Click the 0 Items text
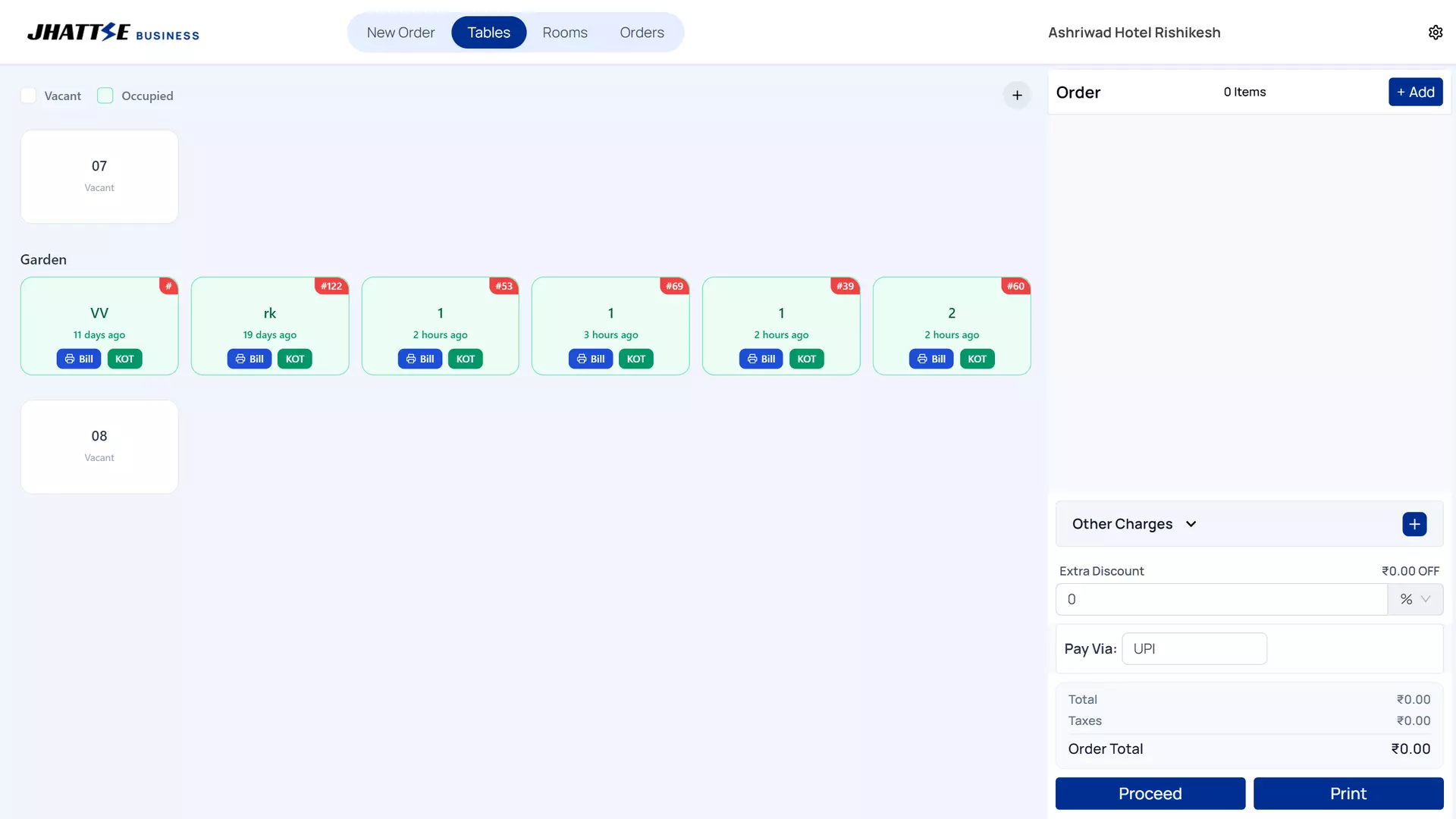The height and width of the screenshot is (819, 1456). coord(1244,92)
